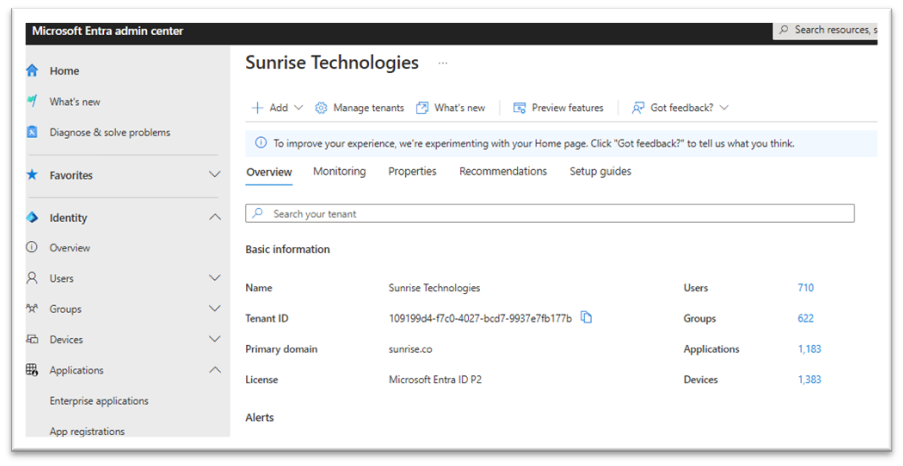Click the What's new sidebar icon

pos(32,101)
